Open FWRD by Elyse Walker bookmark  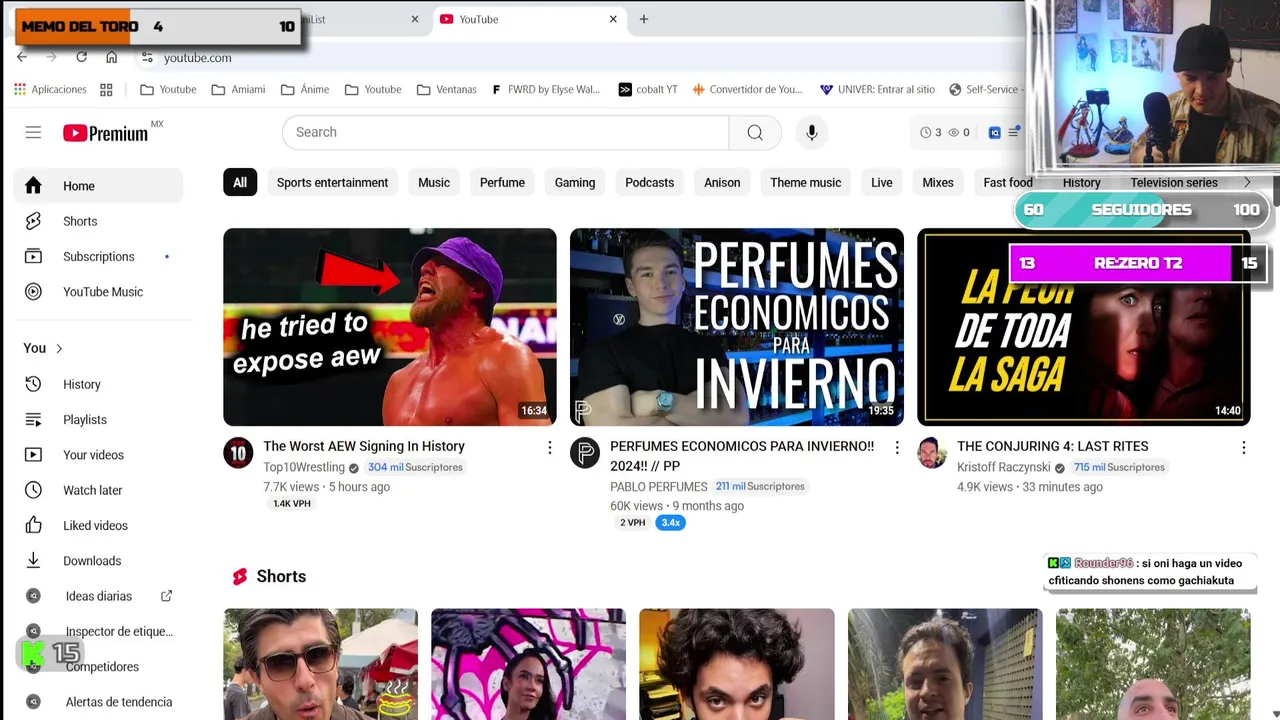pos(546,89)
